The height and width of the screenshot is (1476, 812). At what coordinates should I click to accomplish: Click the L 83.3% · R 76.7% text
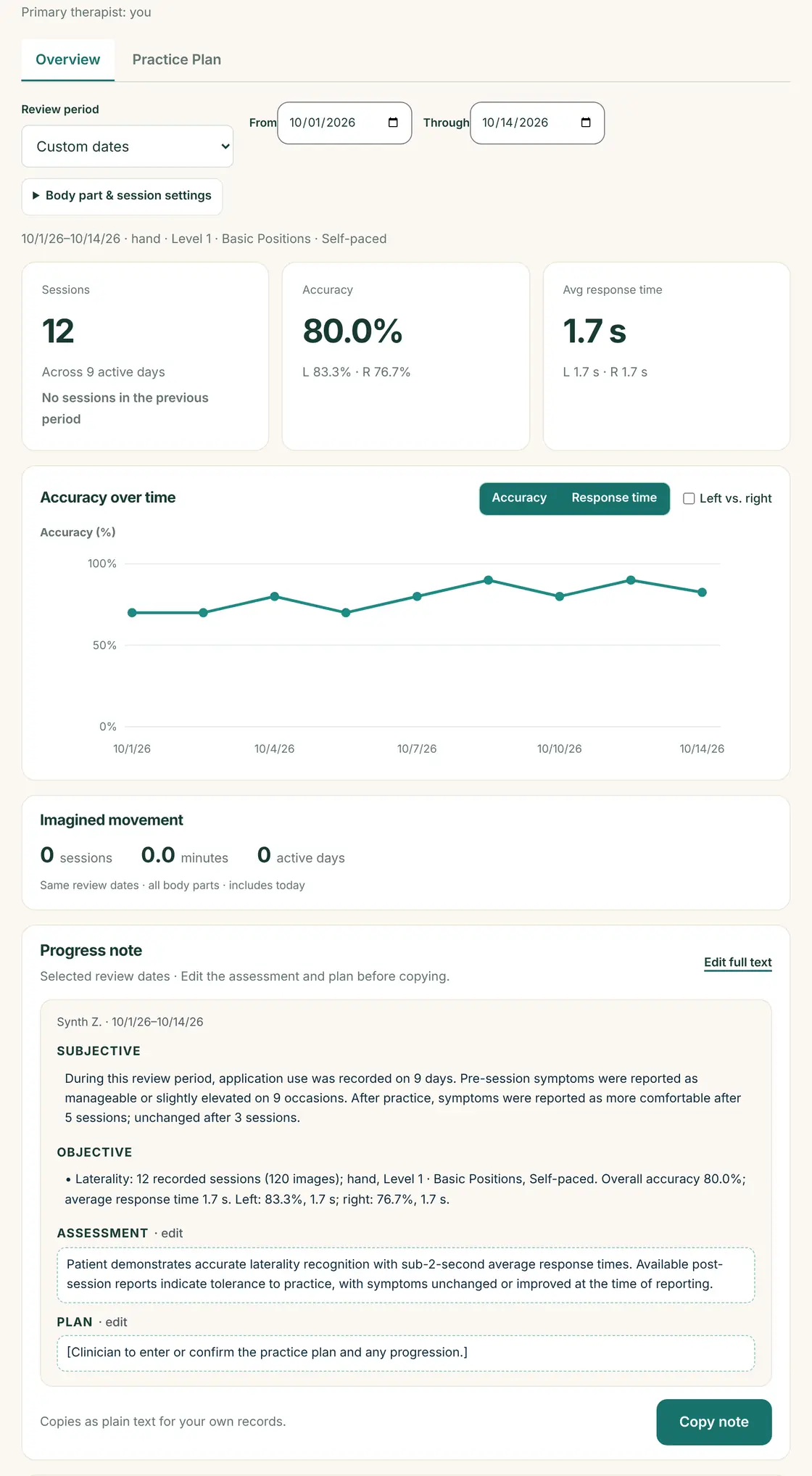click(x=357, y=372)
